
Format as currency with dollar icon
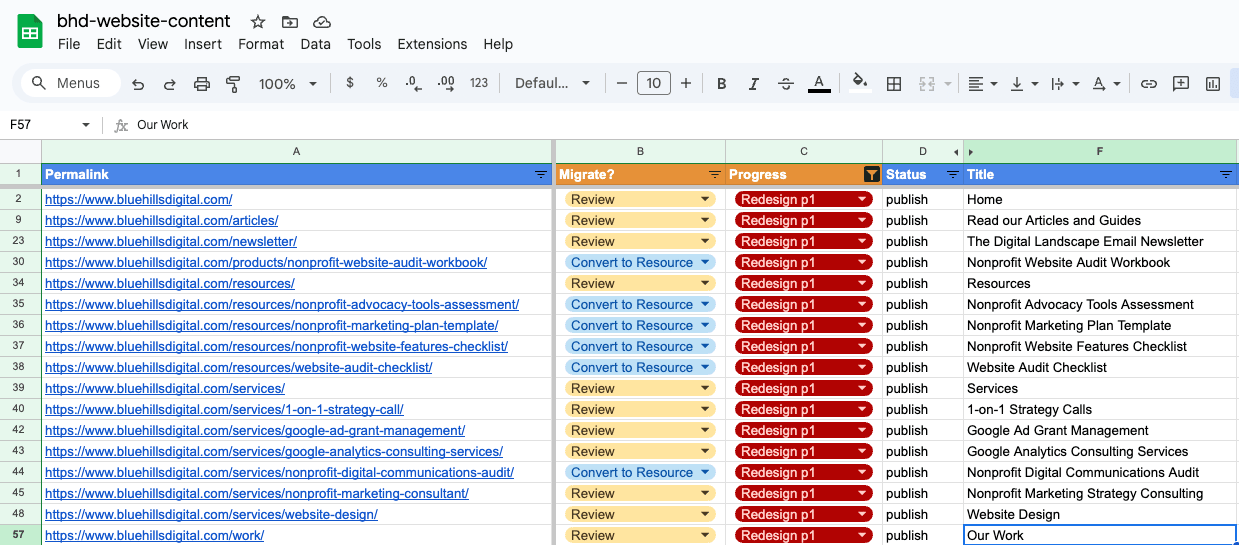(x=350, y=83)
